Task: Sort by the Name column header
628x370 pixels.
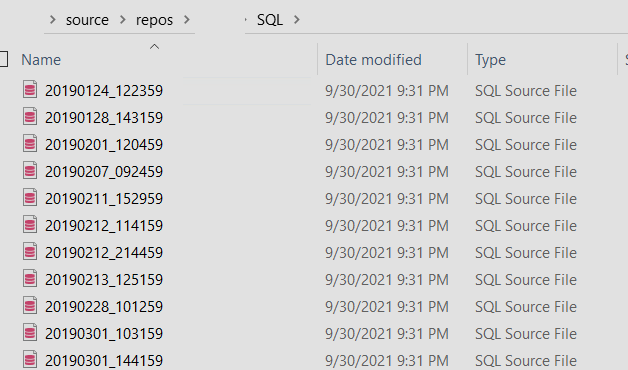Action: (41, 60)
